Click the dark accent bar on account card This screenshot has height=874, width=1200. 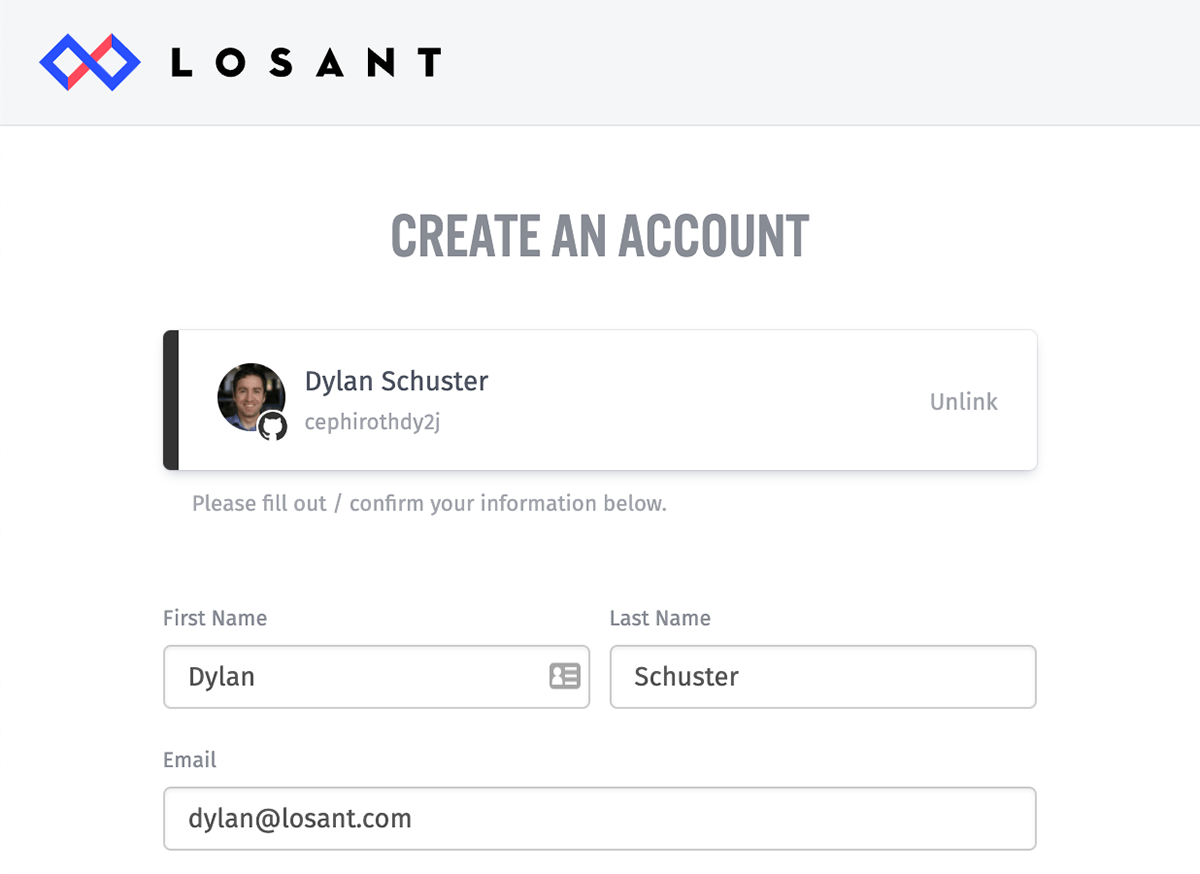(x=171, y=400)
